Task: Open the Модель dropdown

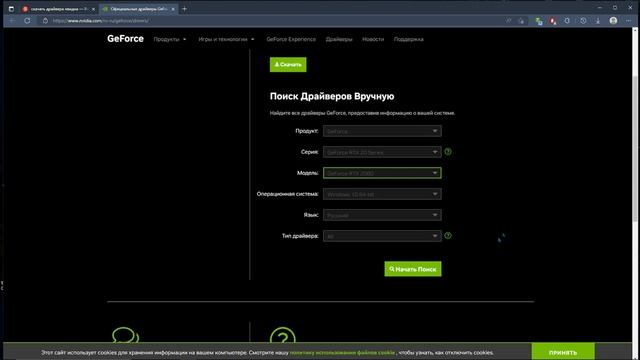Action: coord(382,173)
